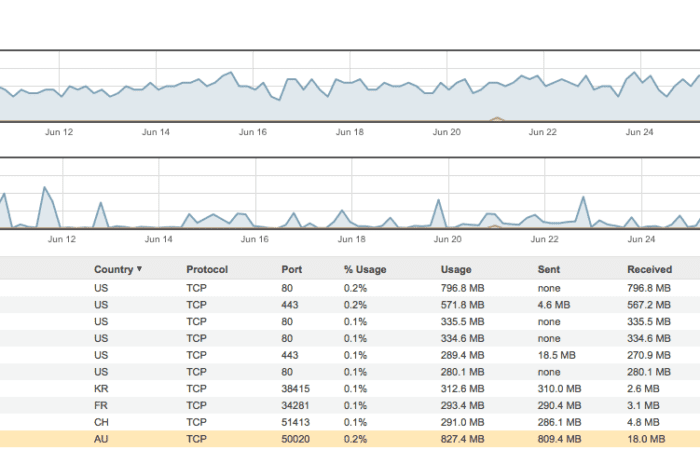Sort by the Port column header
The image size is (700, 450).
pos(292,269)
